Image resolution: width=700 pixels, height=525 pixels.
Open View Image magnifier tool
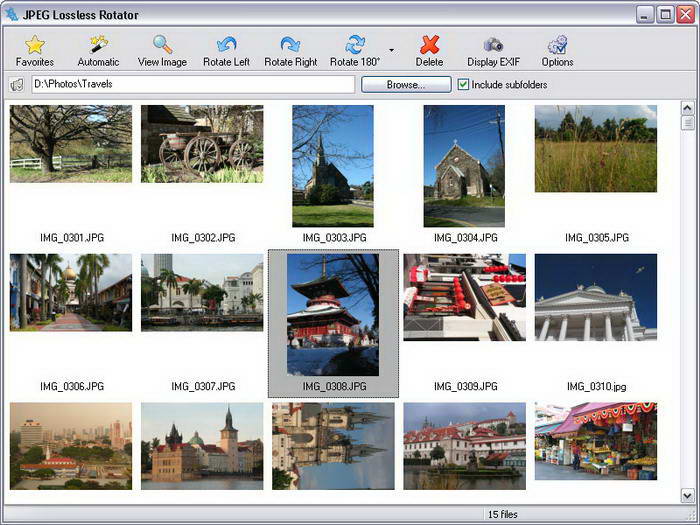click(x=162, y=45)
